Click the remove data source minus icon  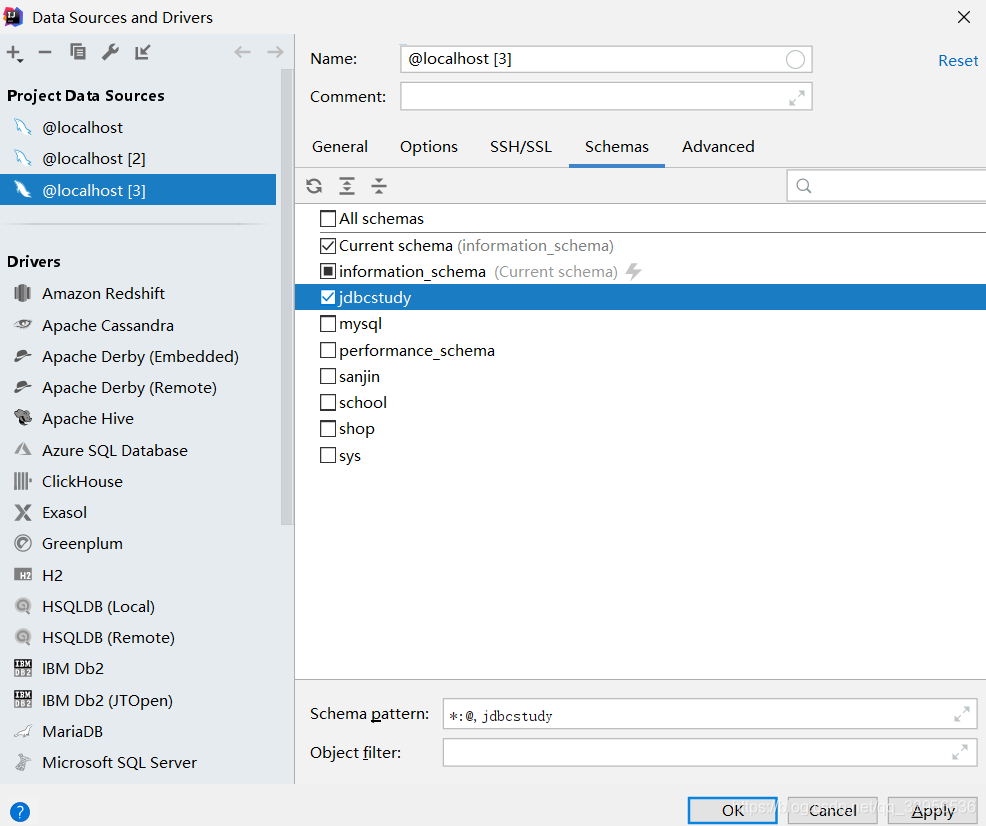coord(45,52)
